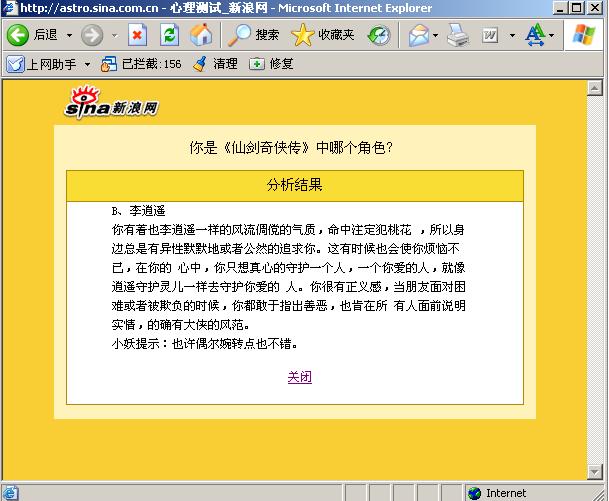Image resolution: width=609 pixels, height=501 pixels.
Task: Open the Search (搜索) panel
Action: coord(254,36)
